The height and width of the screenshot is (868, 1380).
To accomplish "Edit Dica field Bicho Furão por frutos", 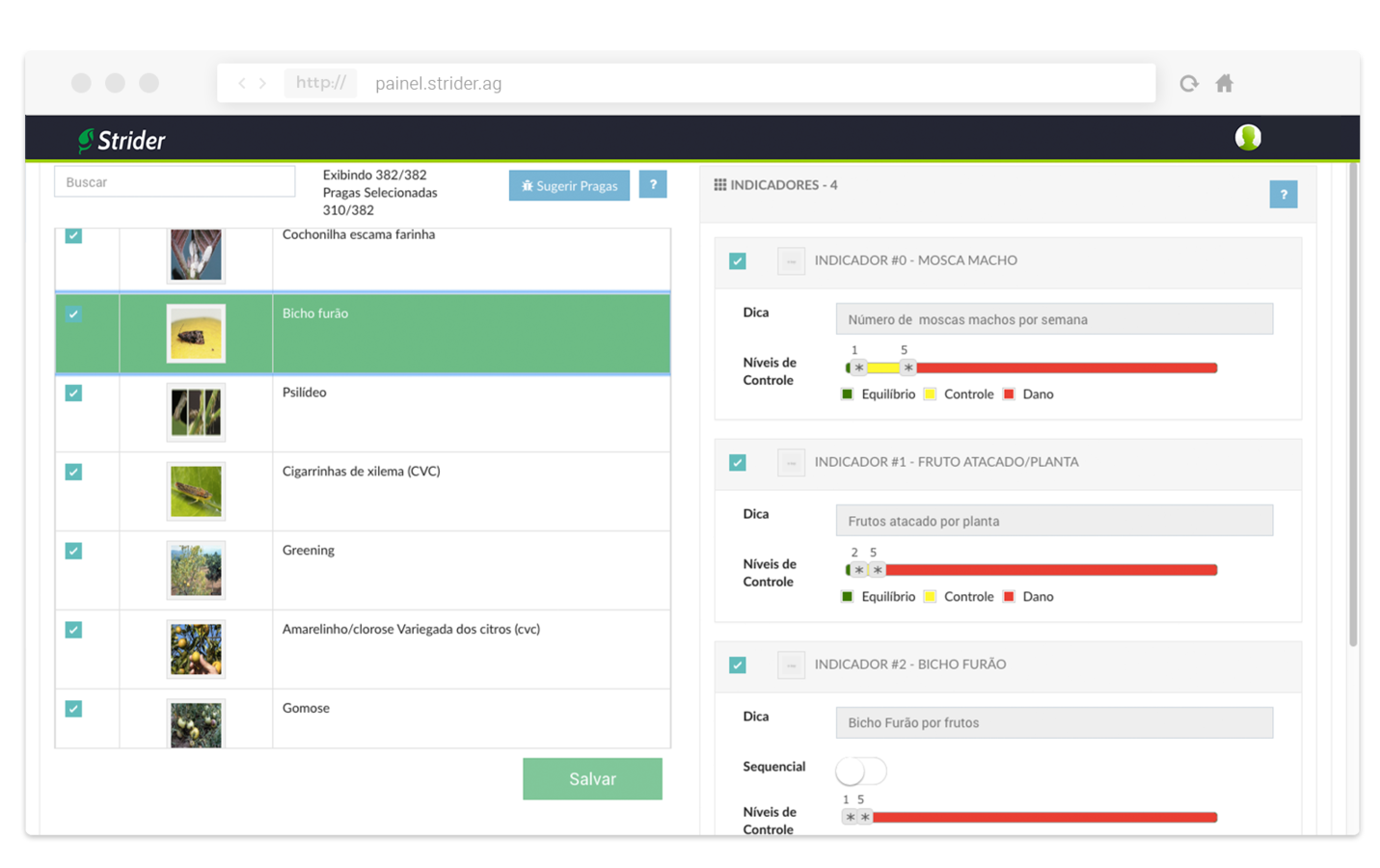I will tap(1054, 723).
